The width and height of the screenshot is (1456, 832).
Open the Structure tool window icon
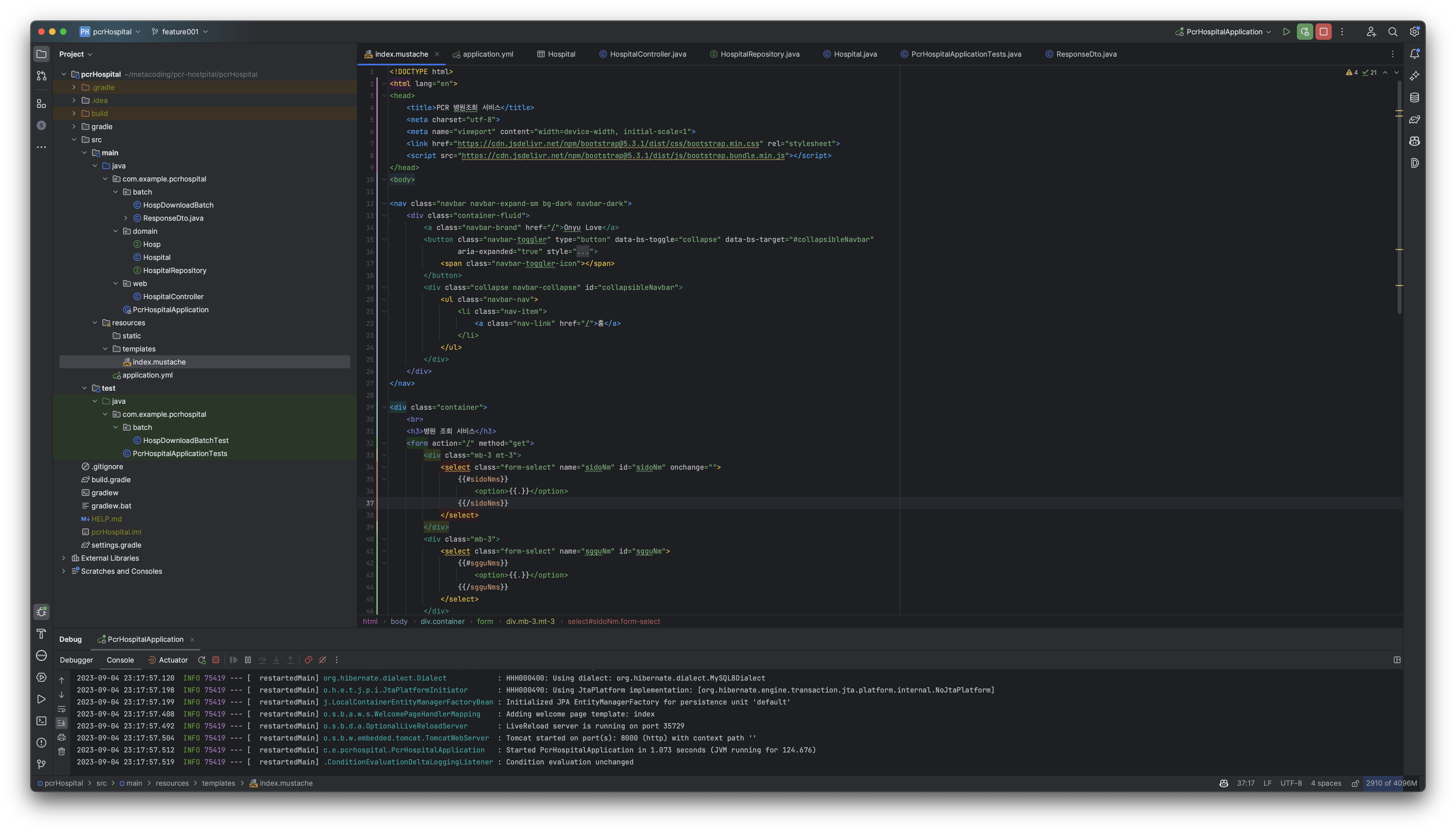point(41,104)
